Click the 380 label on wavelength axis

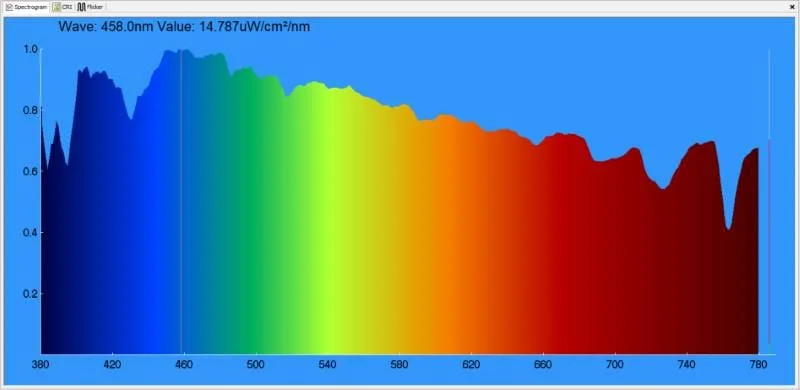pos(41,364)
